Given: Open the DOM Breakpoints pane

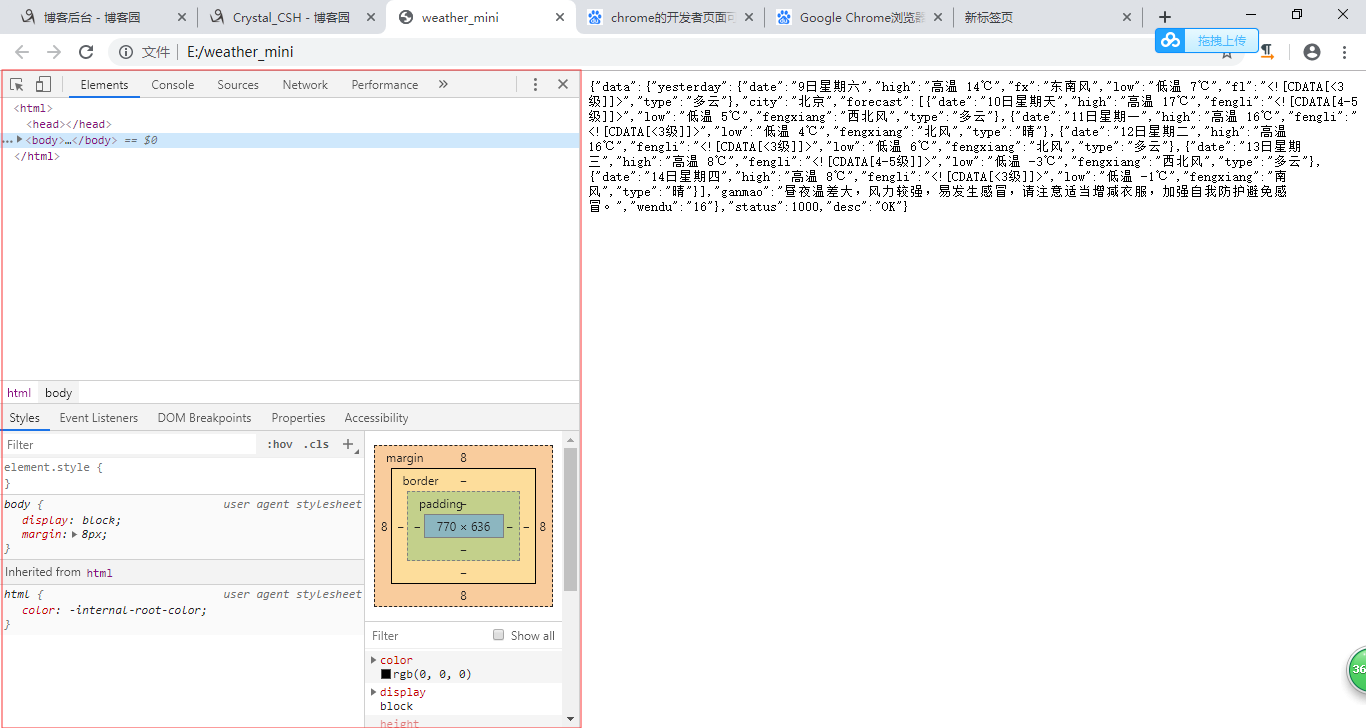Looking at the screenshot, I should click(x=204, y=418).
